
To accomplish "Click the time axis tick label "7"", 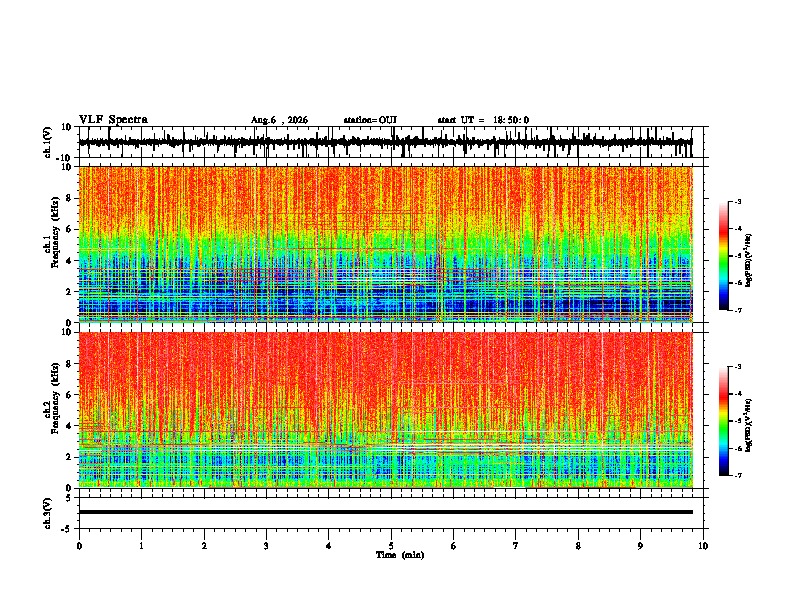I will pos(516,546).
